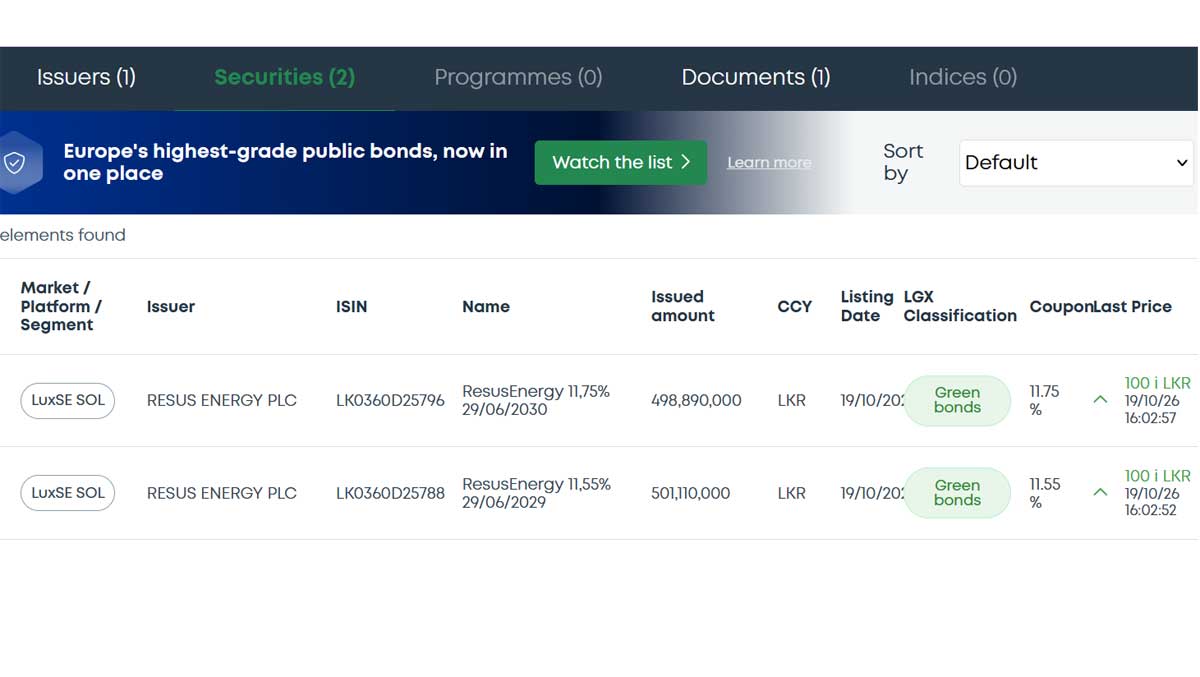Click the Issuer column header
Image resolution: width=1200 pixels, height=677 pixels.
point(171,306)
